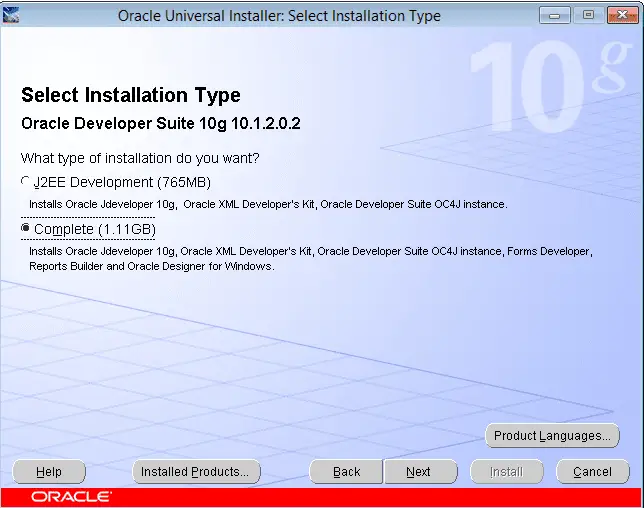The width and height of the screenshot is (644, 508).
Task: Proceed with the Next button
Action: pos(420,472)
